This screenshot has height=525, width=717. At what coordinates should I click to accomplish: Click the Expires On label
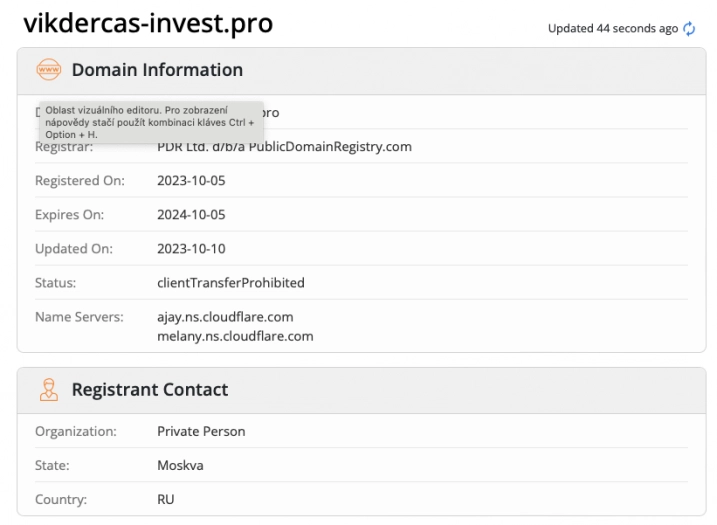click(x=70, y=215)
